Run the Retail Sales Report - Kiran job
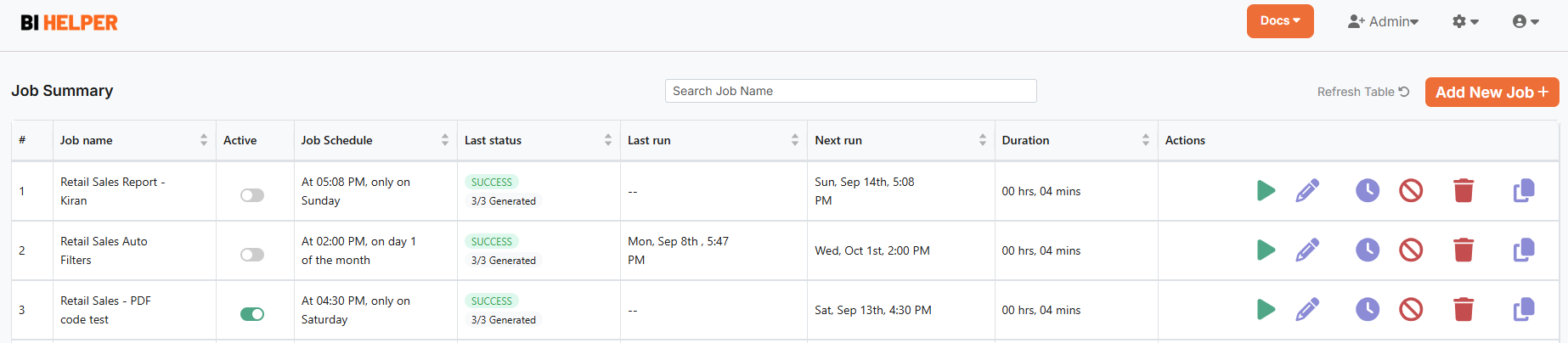 pyautogui.click(x=1266, y=191)
